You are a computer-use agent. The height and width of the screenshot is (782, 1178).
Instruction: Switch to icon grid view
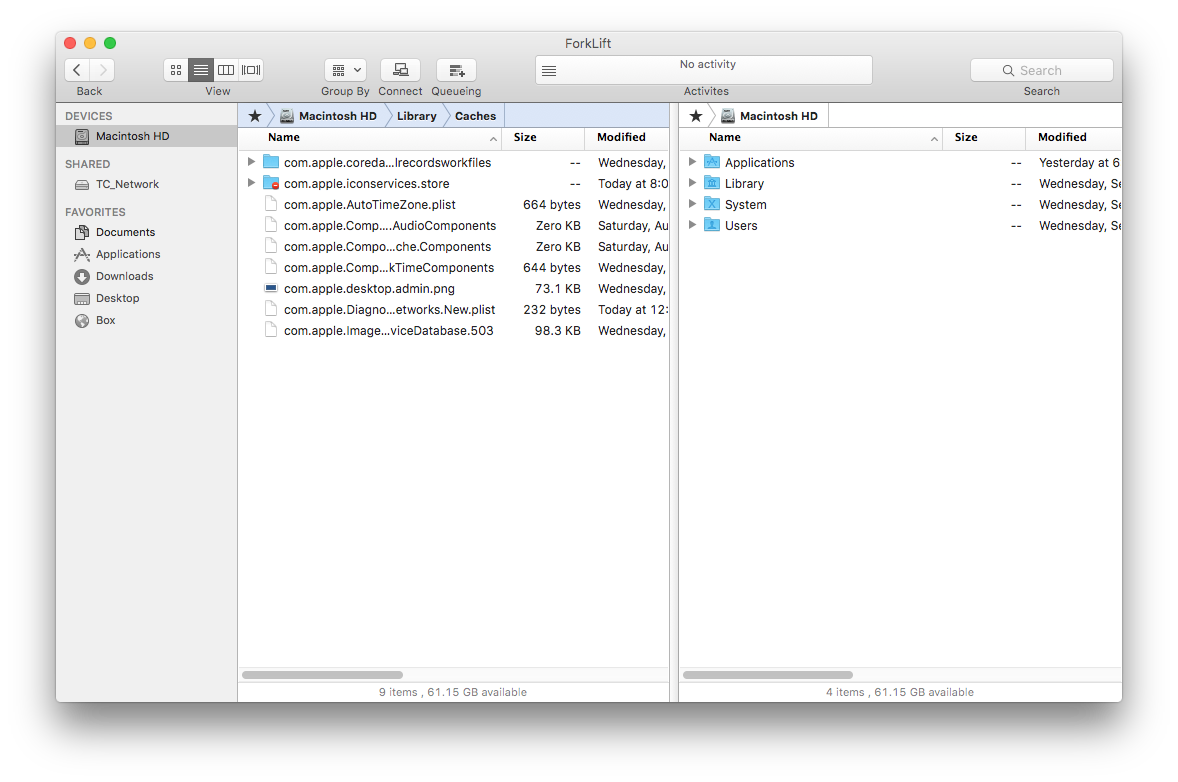pyautogui.click(x=176, y=70)
